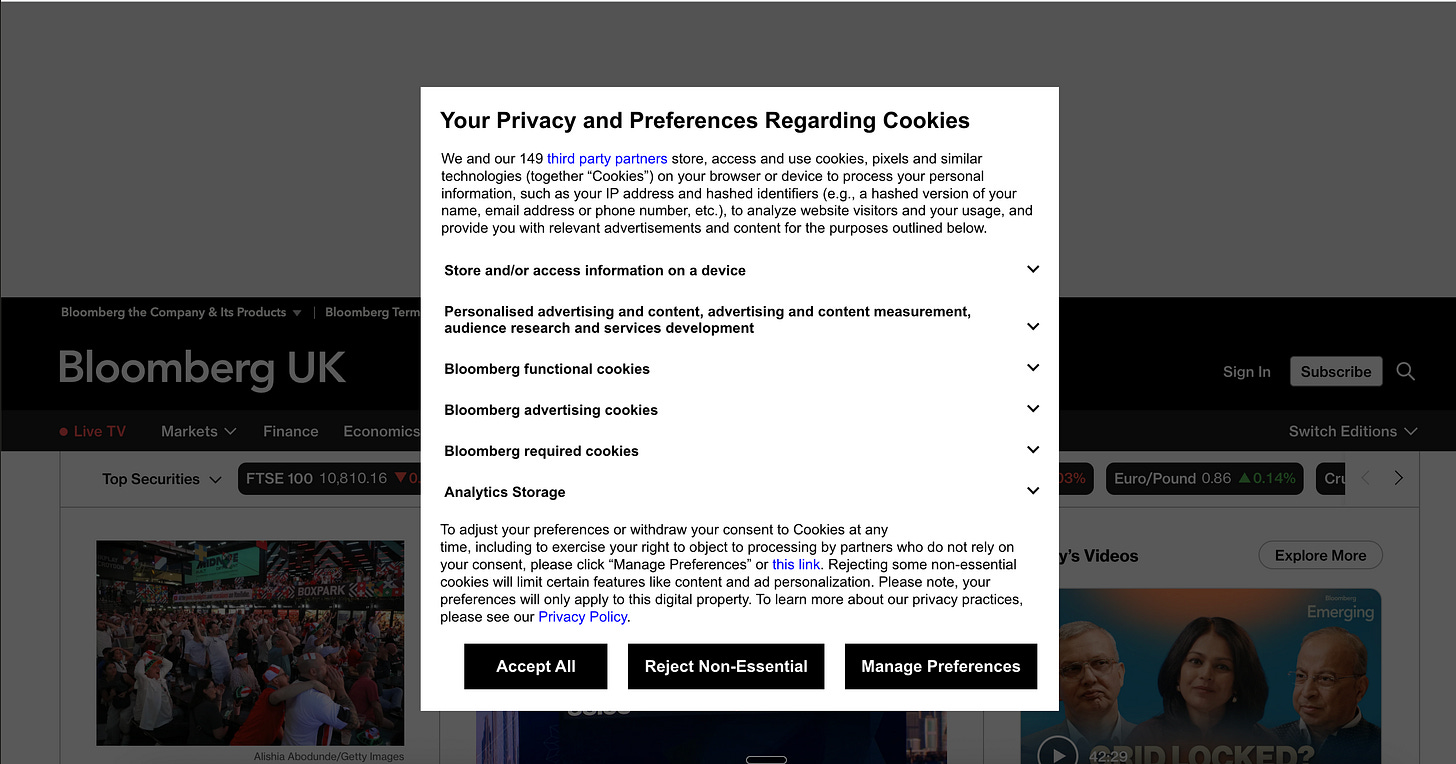Expand Bloomberg required cookies section
This screenshot has width=1456, height=764.
click(741, 450)
